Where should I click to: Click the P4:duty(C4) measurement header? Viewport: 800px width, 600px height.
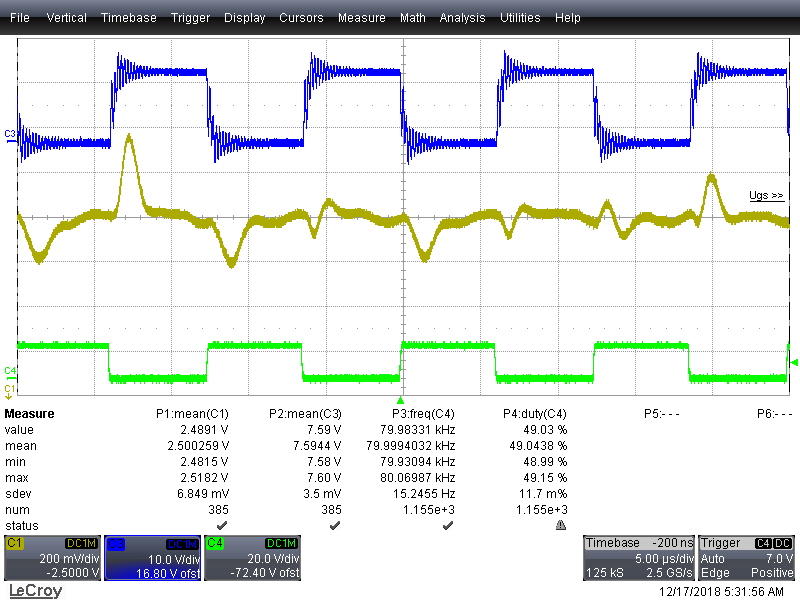coord(533,413)
